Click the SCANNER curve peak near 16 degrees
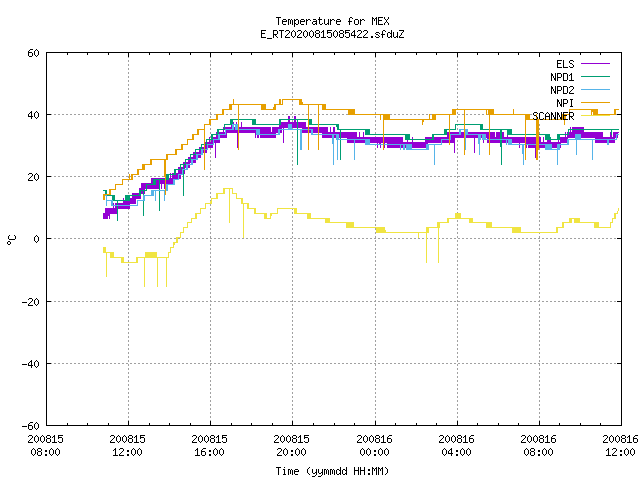 pyautogui.click(x=228, y=189)
